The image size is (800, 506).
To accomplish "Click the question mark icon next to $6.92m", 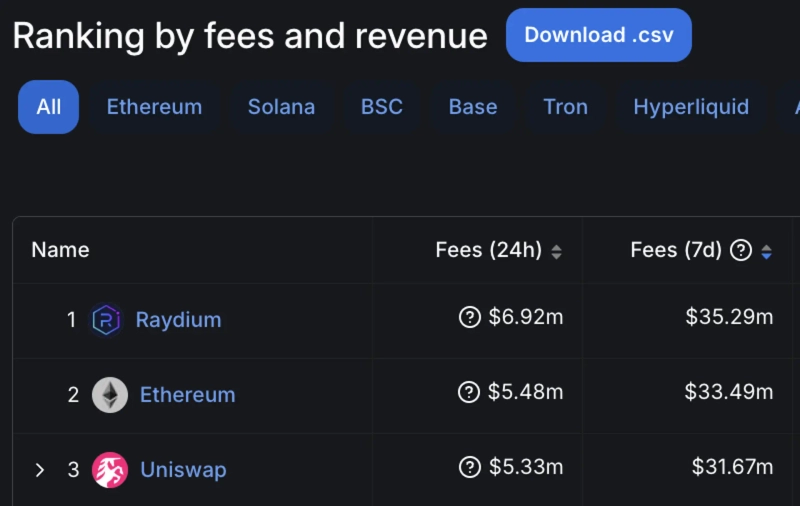I will pos(469,318).
